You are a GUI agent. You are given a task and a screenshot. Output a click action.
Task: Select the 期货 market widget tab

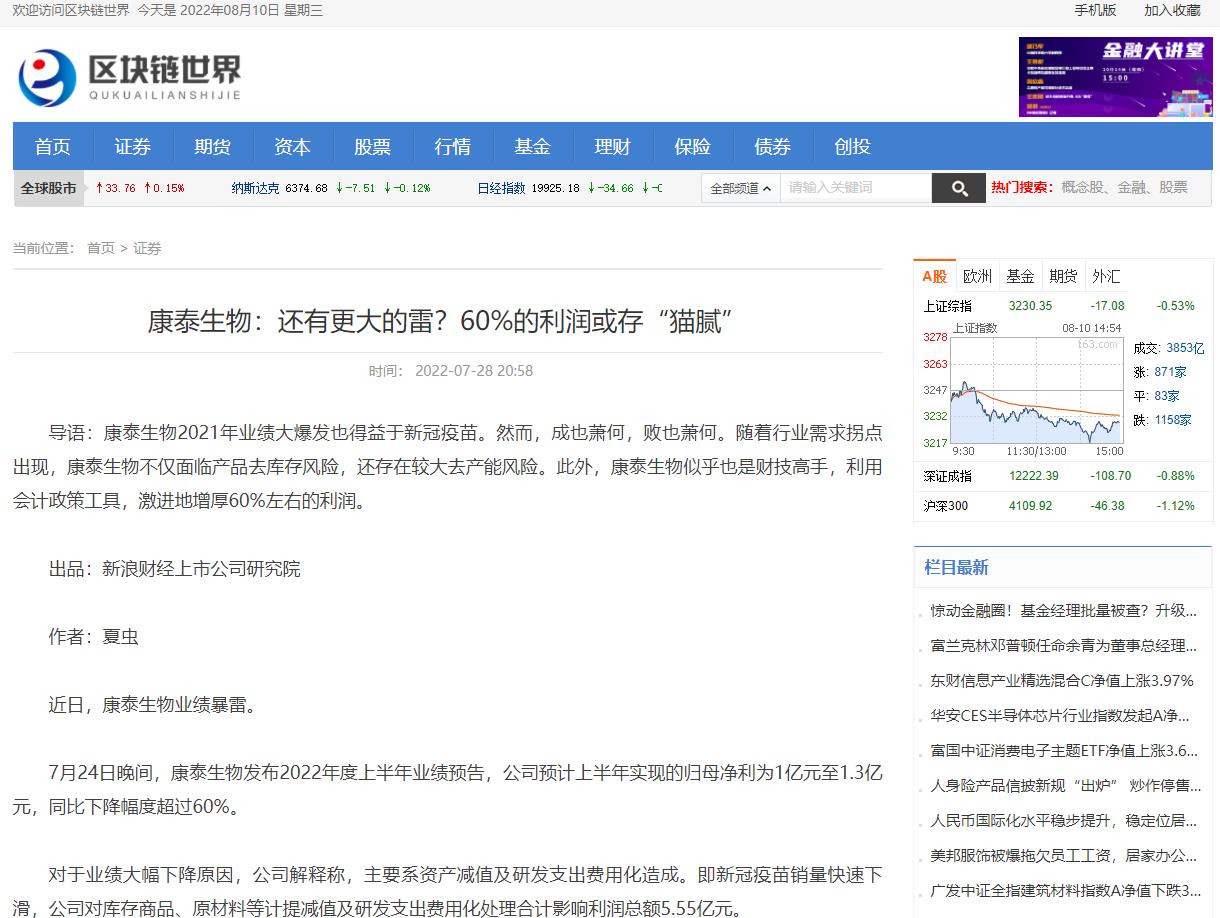click(x=1063, y=276)
